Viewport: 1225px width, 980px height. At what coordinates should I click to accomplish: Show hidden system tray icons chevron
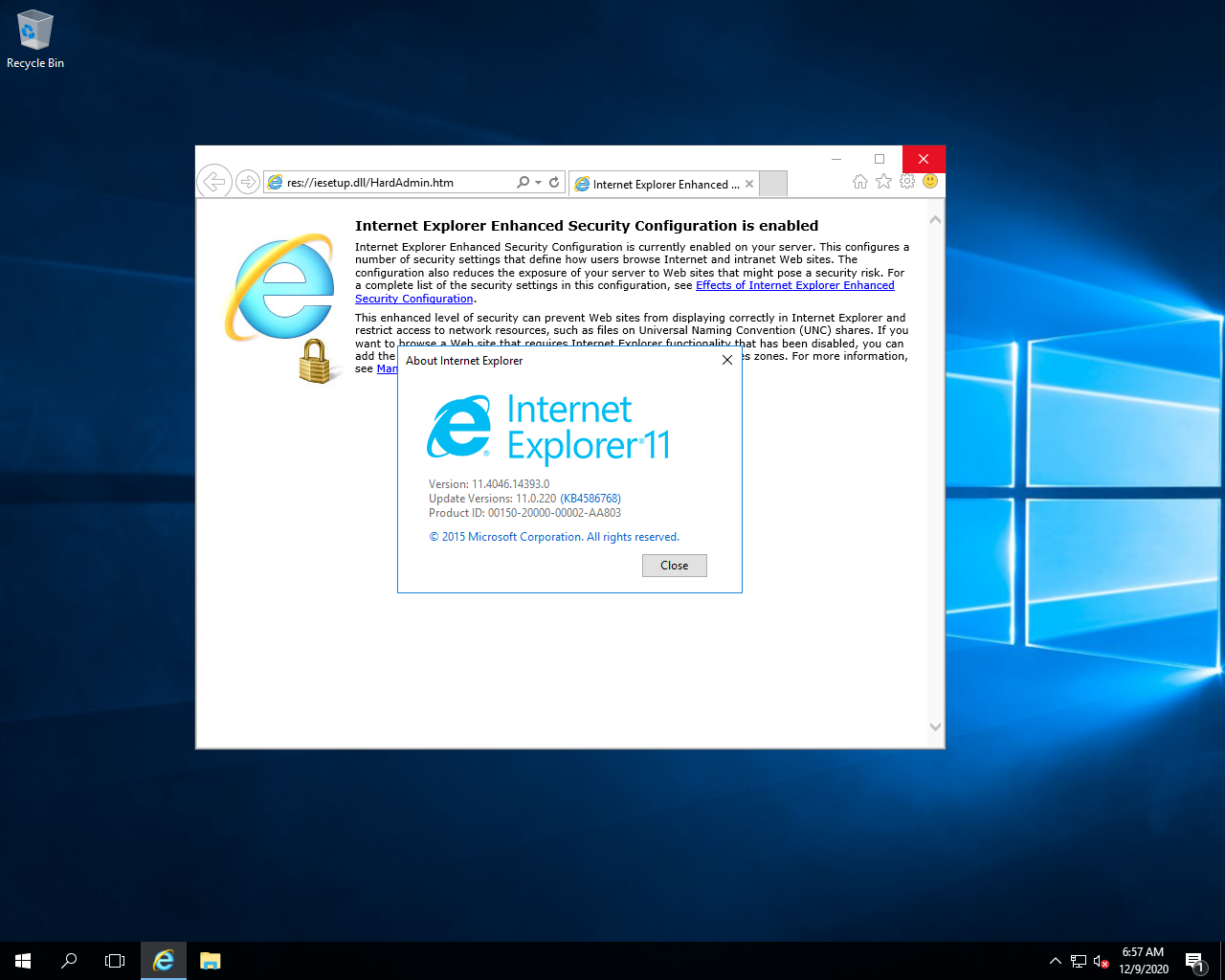1055,961
